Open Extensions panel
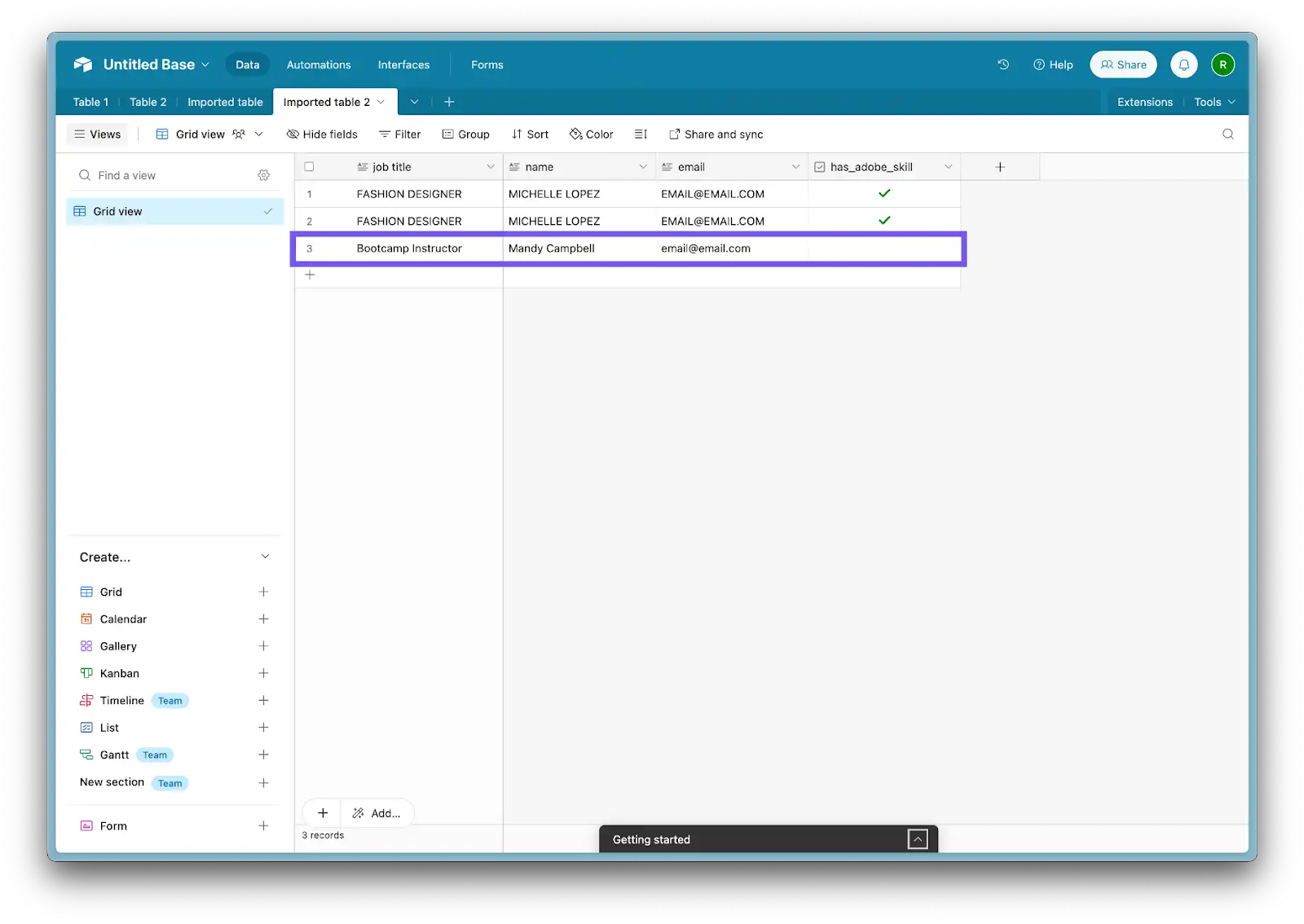Viewport: 1304px width, 924px height. 1144,102
